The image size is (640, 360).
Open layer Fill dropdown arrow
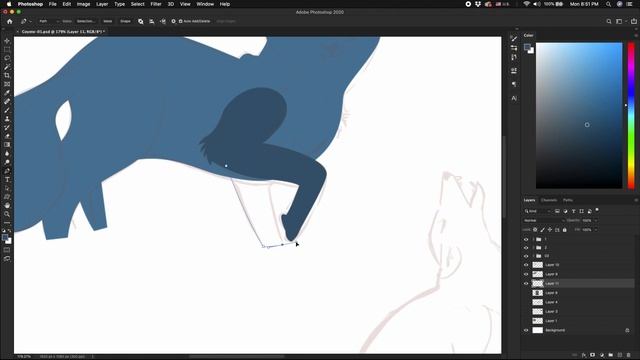[x=596, y=230]
